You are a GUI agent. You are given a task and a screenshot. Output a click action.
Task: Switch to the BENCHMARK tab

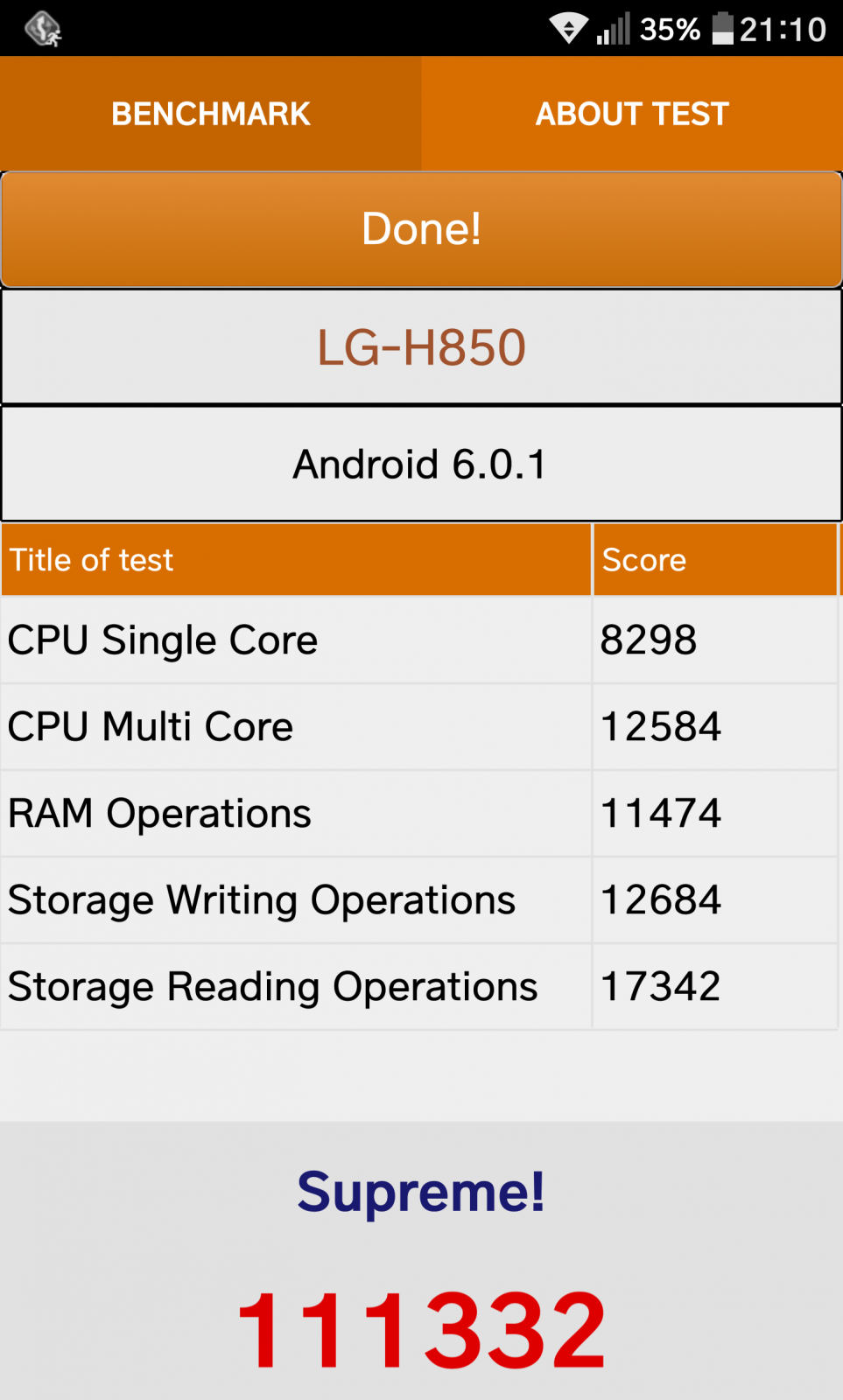[x=211, y=114]
